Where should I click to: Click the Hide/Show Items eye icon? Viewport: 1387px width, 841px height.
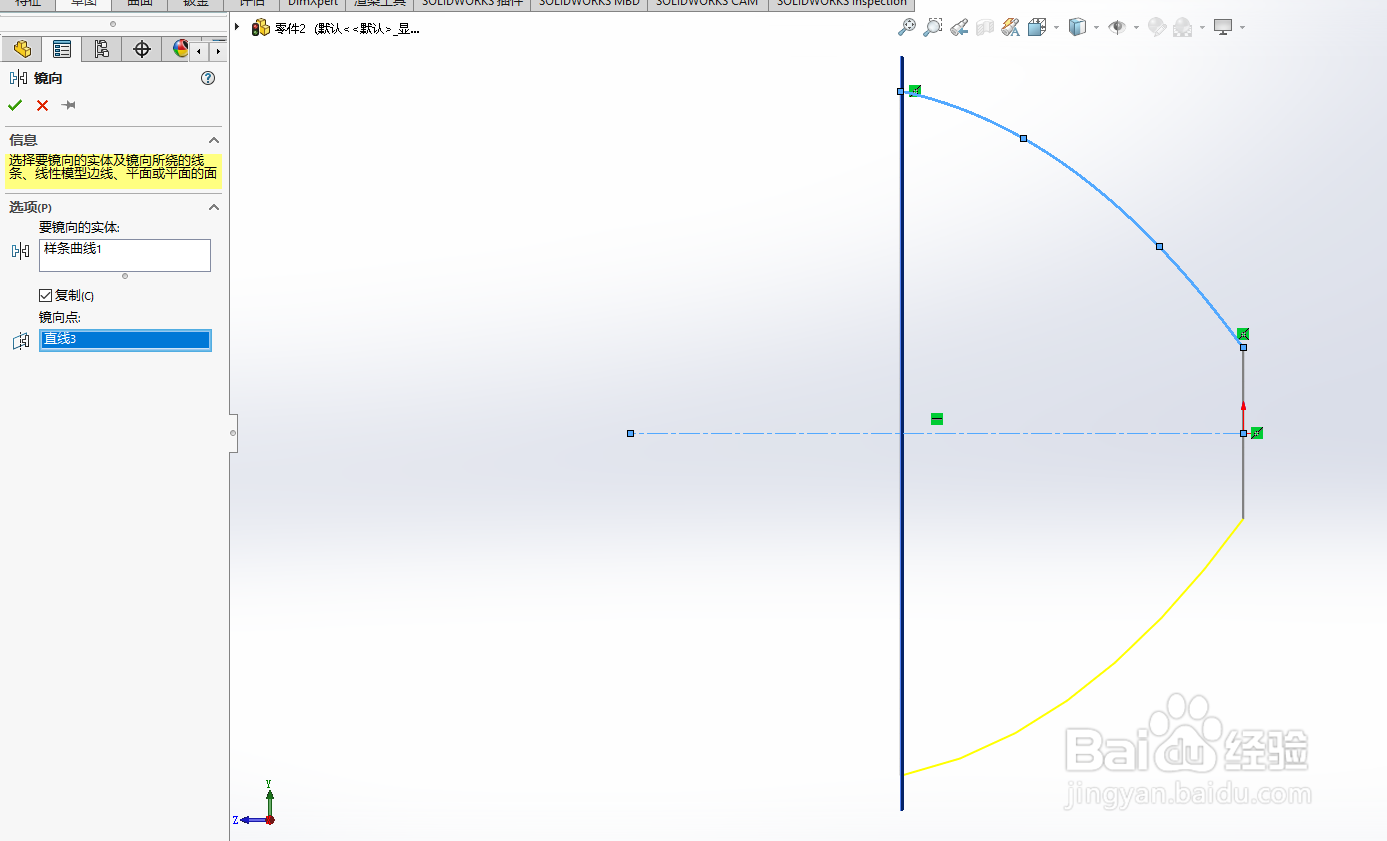point(1117,28)
